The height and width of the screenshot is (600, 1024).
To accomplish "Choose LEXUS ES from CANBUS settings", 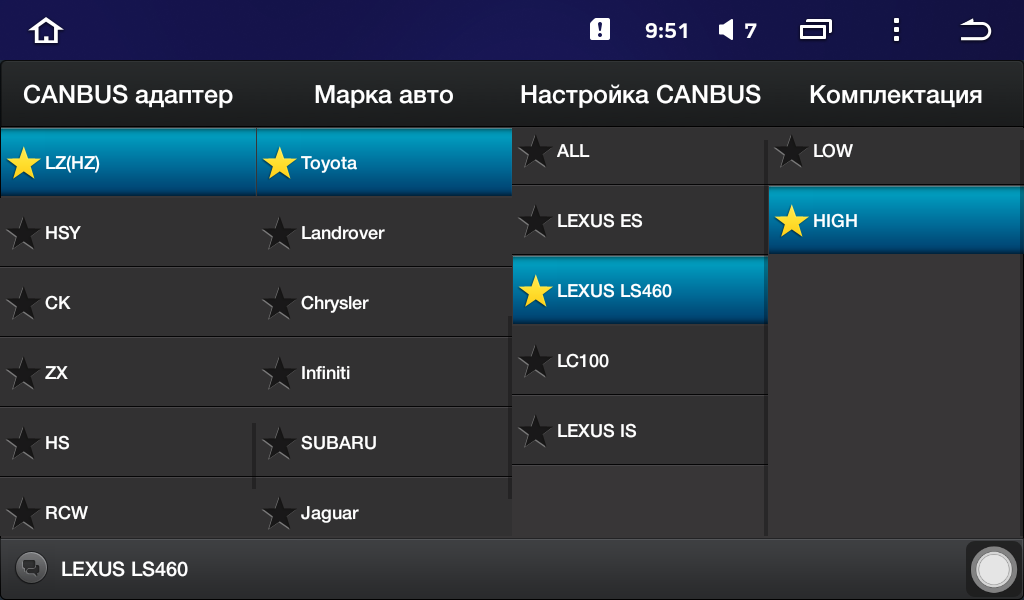I will pyautogui.click(x=639, y=221).
